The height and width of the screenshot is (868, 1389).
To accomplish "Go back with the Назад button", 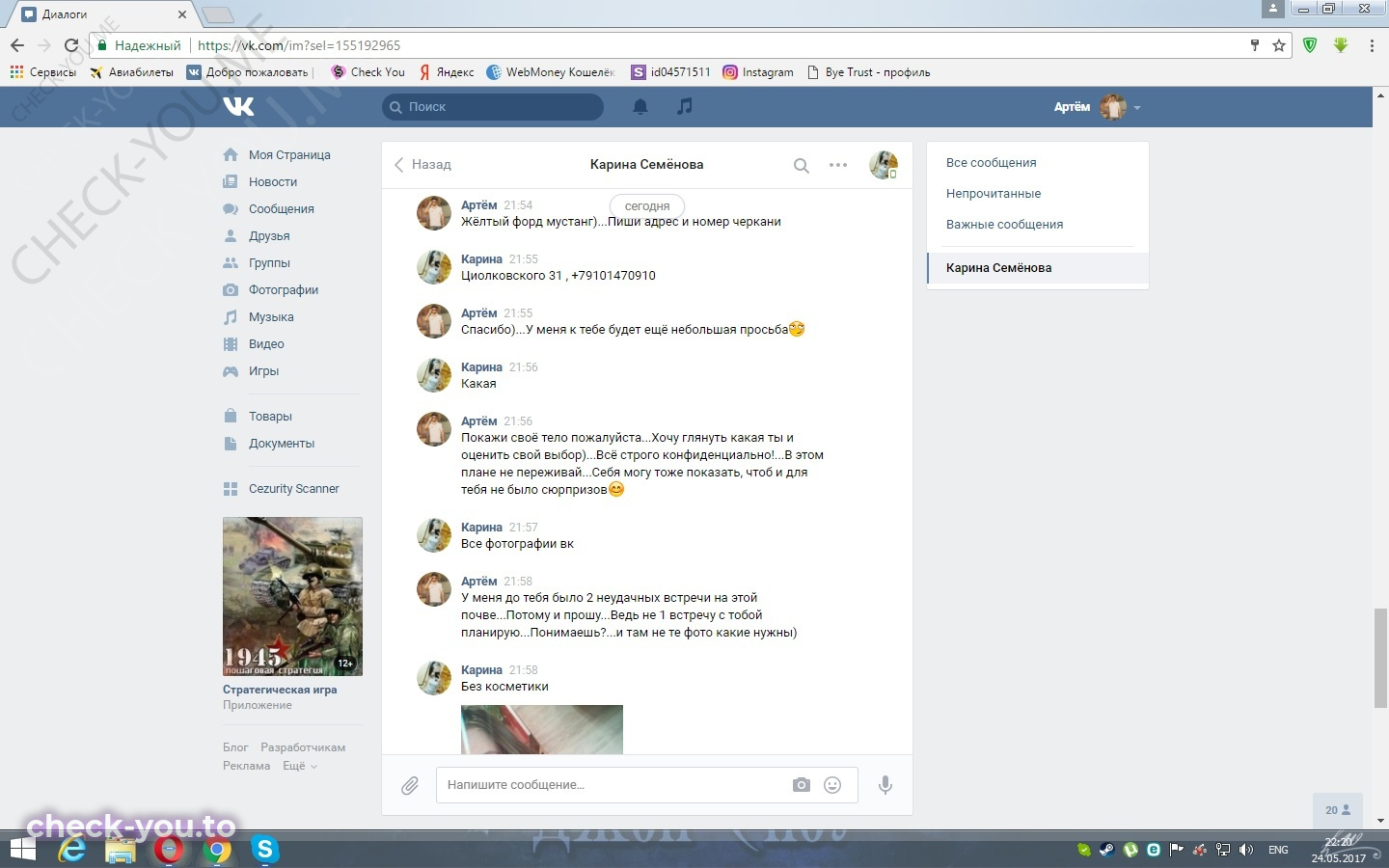I will pyautogui.click(x=422, y=165).
